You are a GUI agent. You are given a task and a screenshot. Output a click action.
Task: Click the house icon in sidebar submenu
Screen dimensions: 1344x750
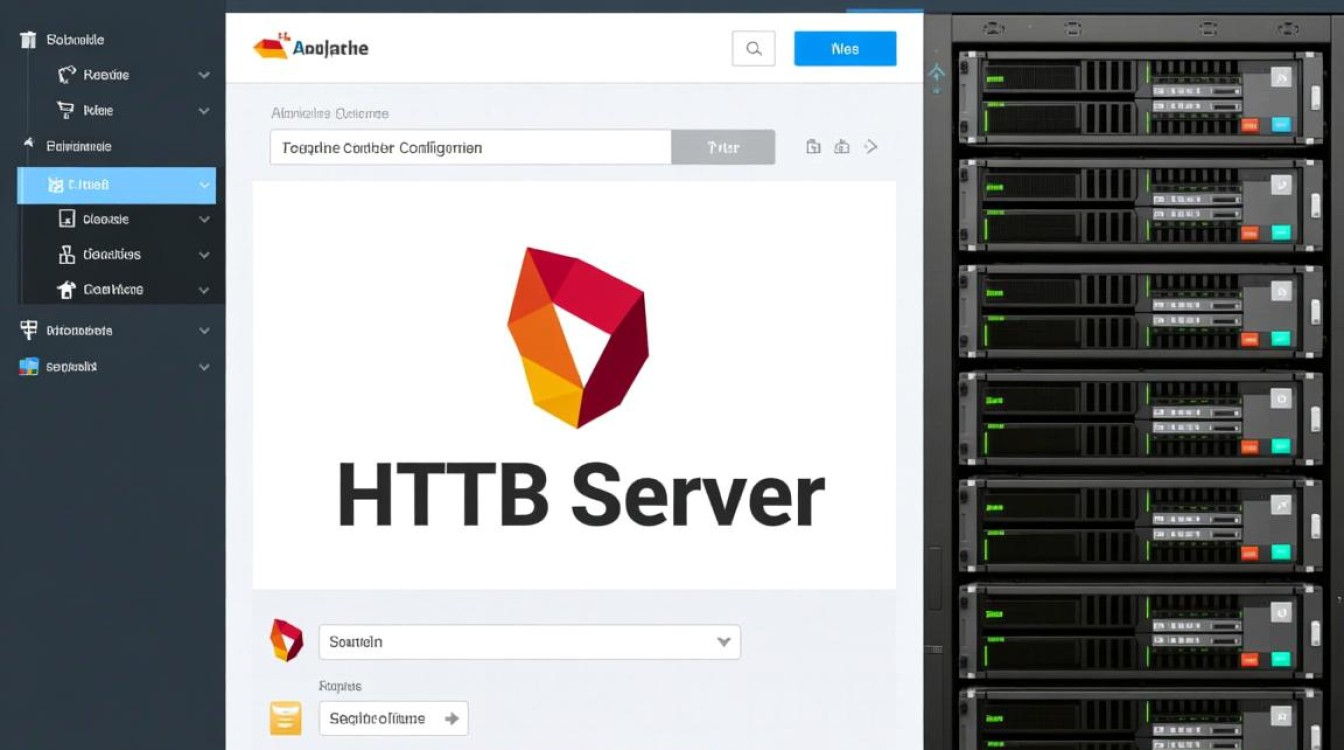67,290
